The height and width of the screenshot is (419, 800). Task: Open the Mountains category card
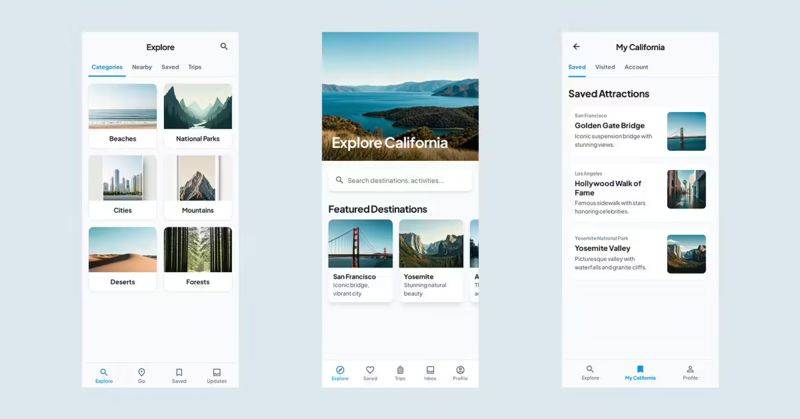coord(198,187)
